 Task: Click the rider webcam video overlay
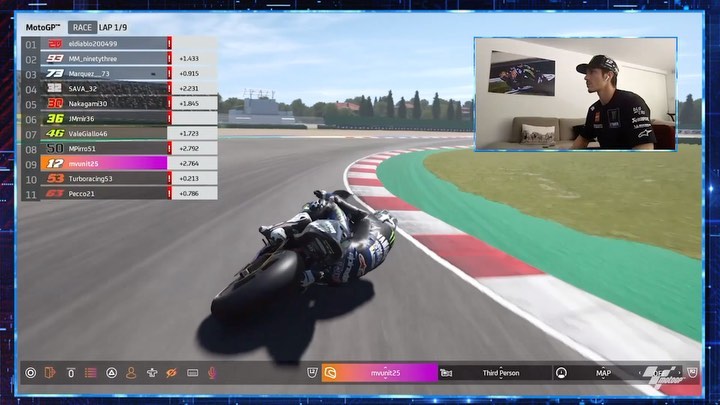(575, 94)
